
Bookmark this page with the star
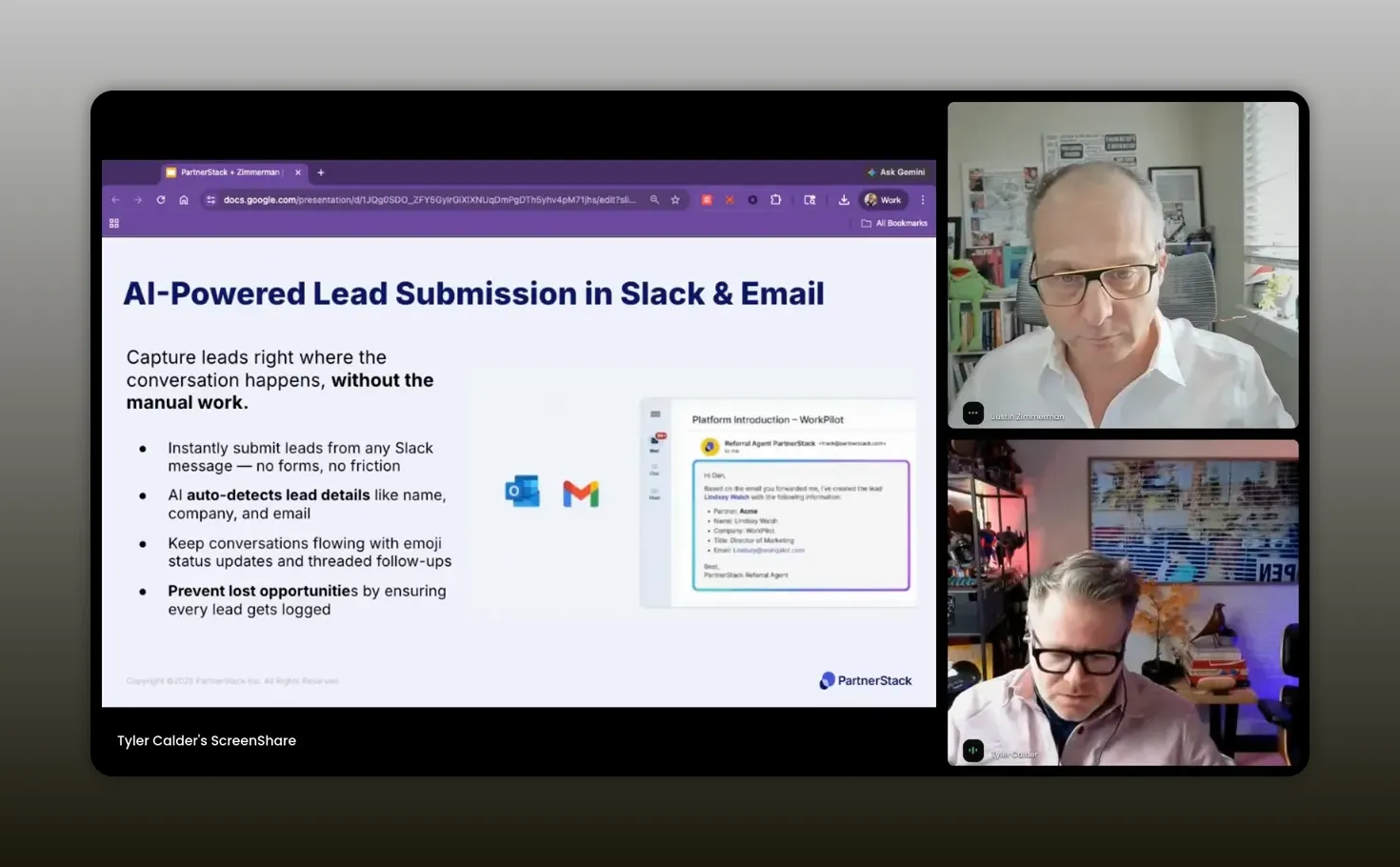coord(675,200)
